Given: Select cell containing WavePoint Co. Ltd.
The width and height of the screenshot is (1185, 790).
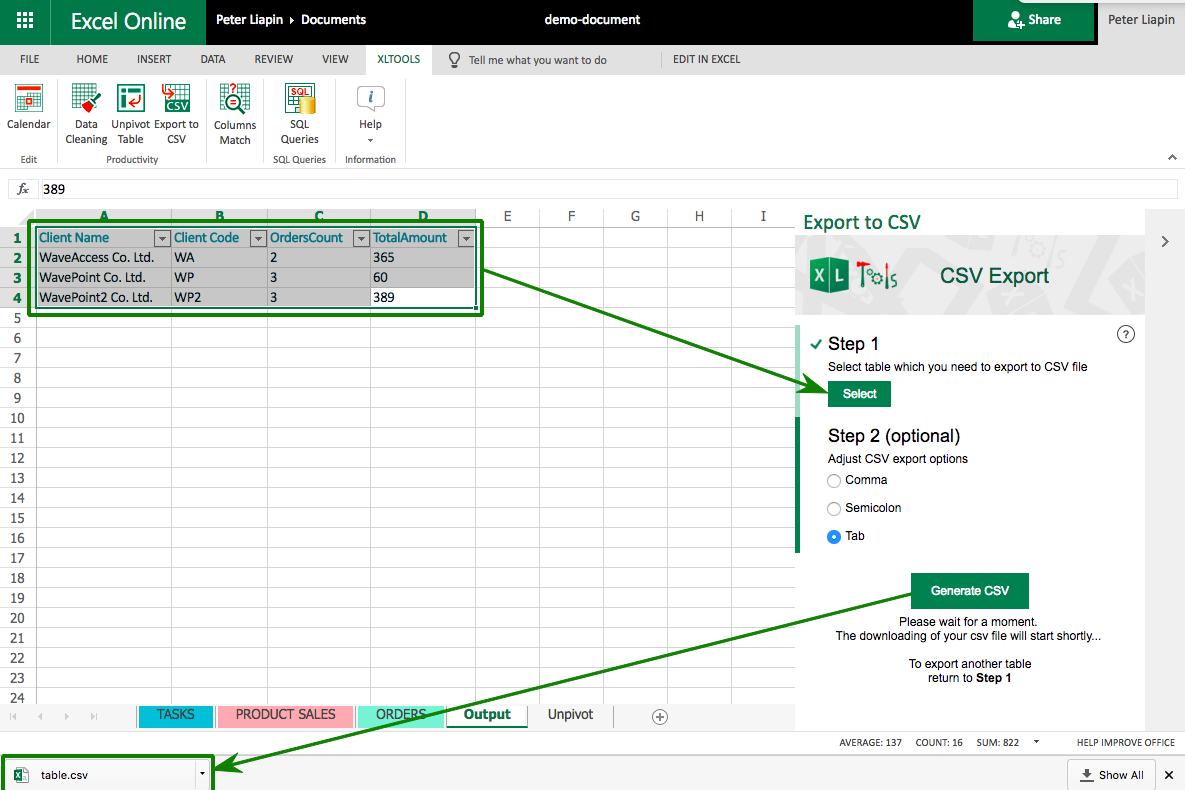Looking at the screenshot, I should click(x=104, y=277).
